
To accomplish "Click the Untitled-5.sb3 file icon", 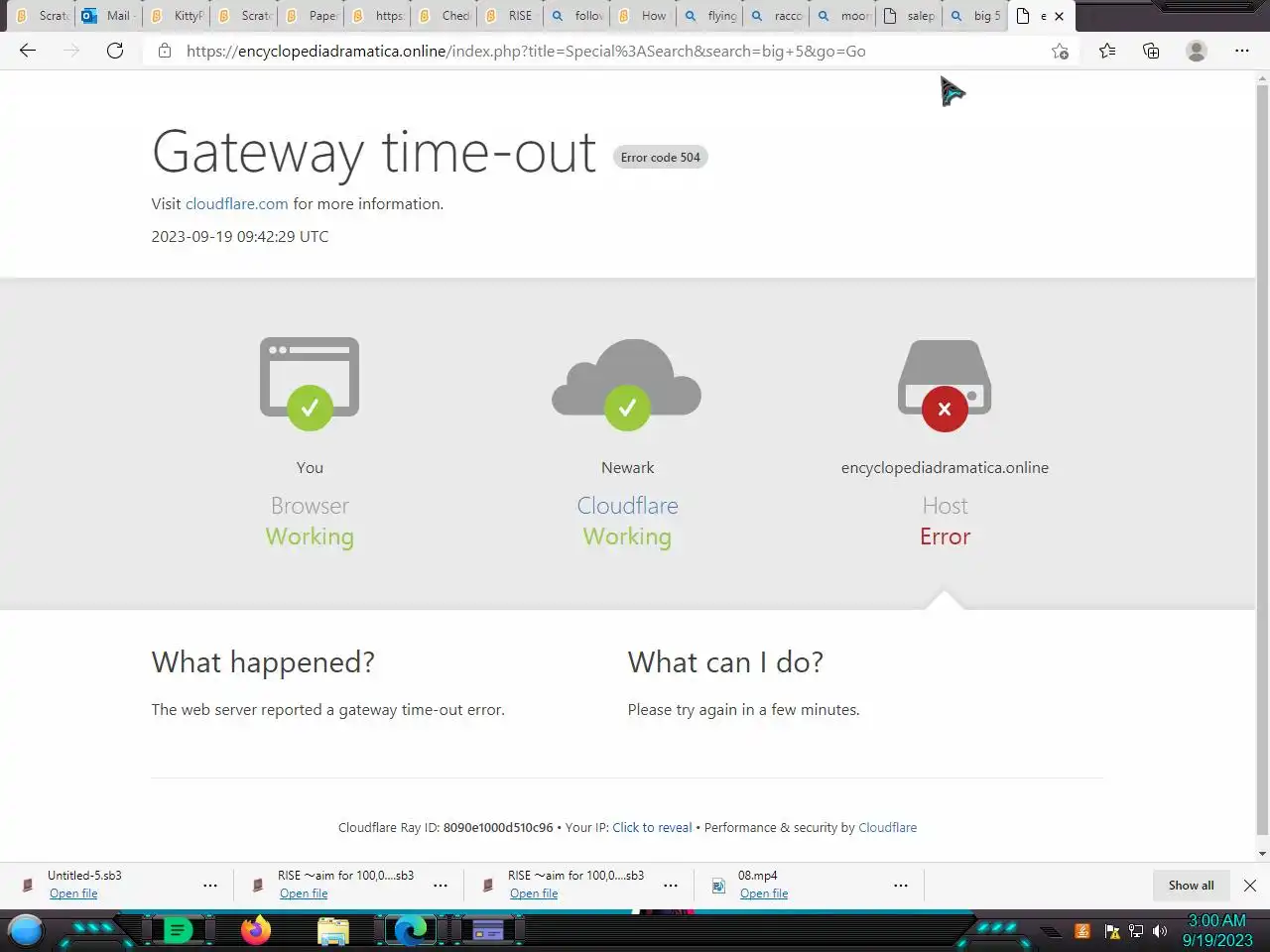I will [x=28, y=886].
